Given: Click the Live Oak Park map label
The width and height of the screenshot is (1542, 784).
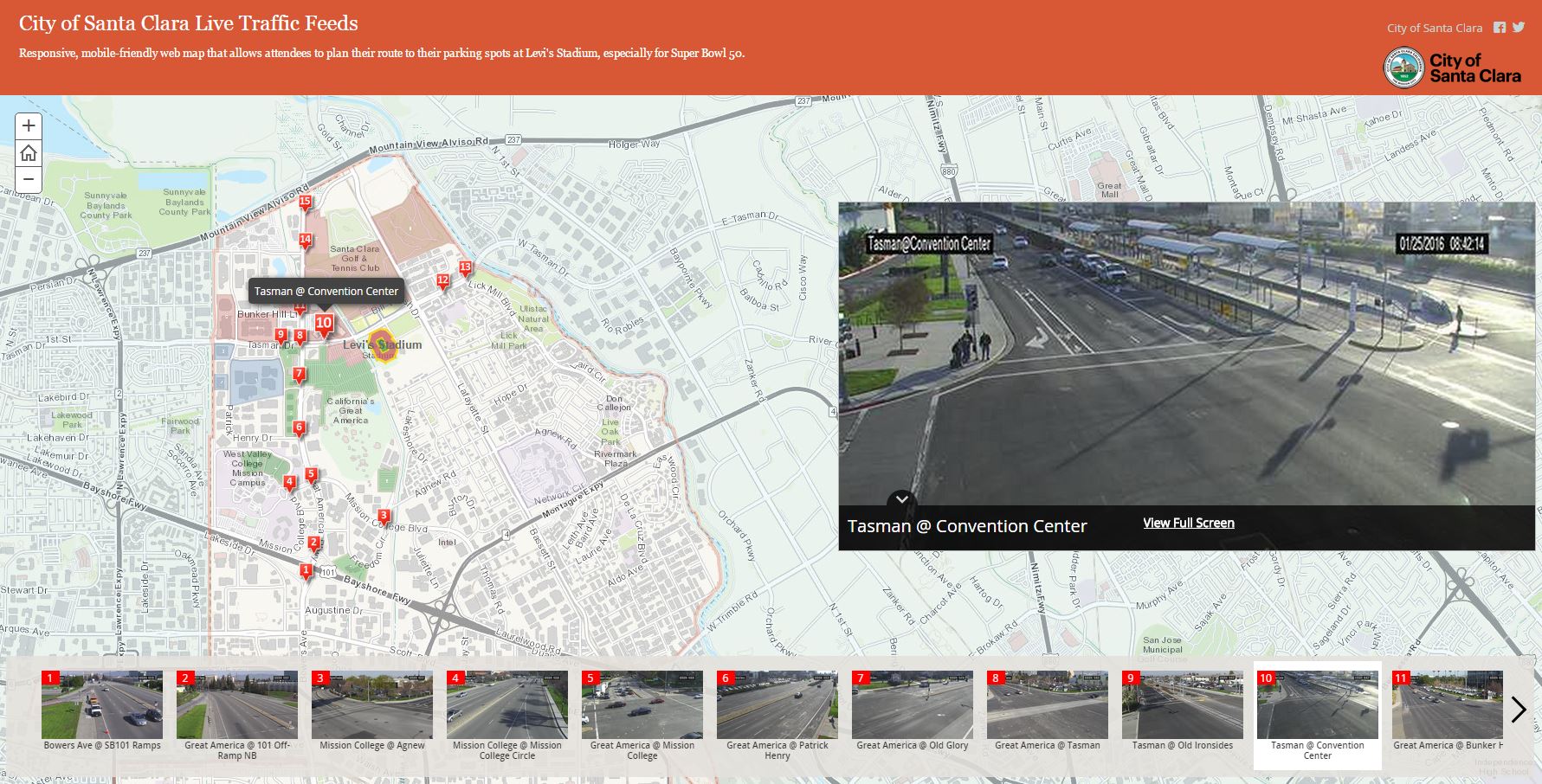Looking at the screenshot, I should coord(610,431).
